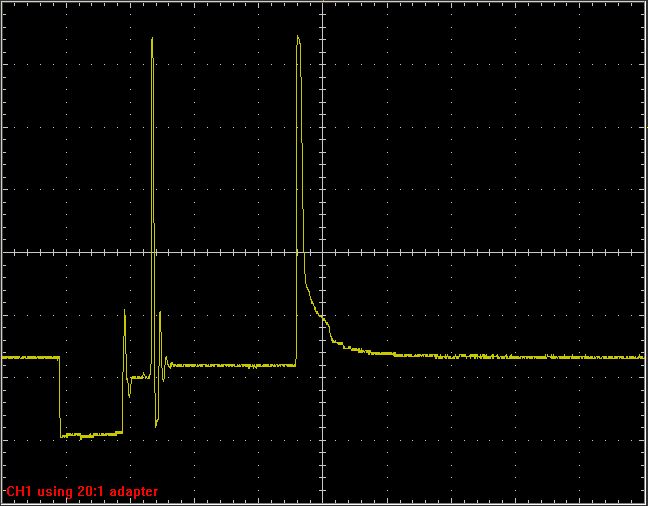Select the peak of the second tall spike

coord(298,38)
